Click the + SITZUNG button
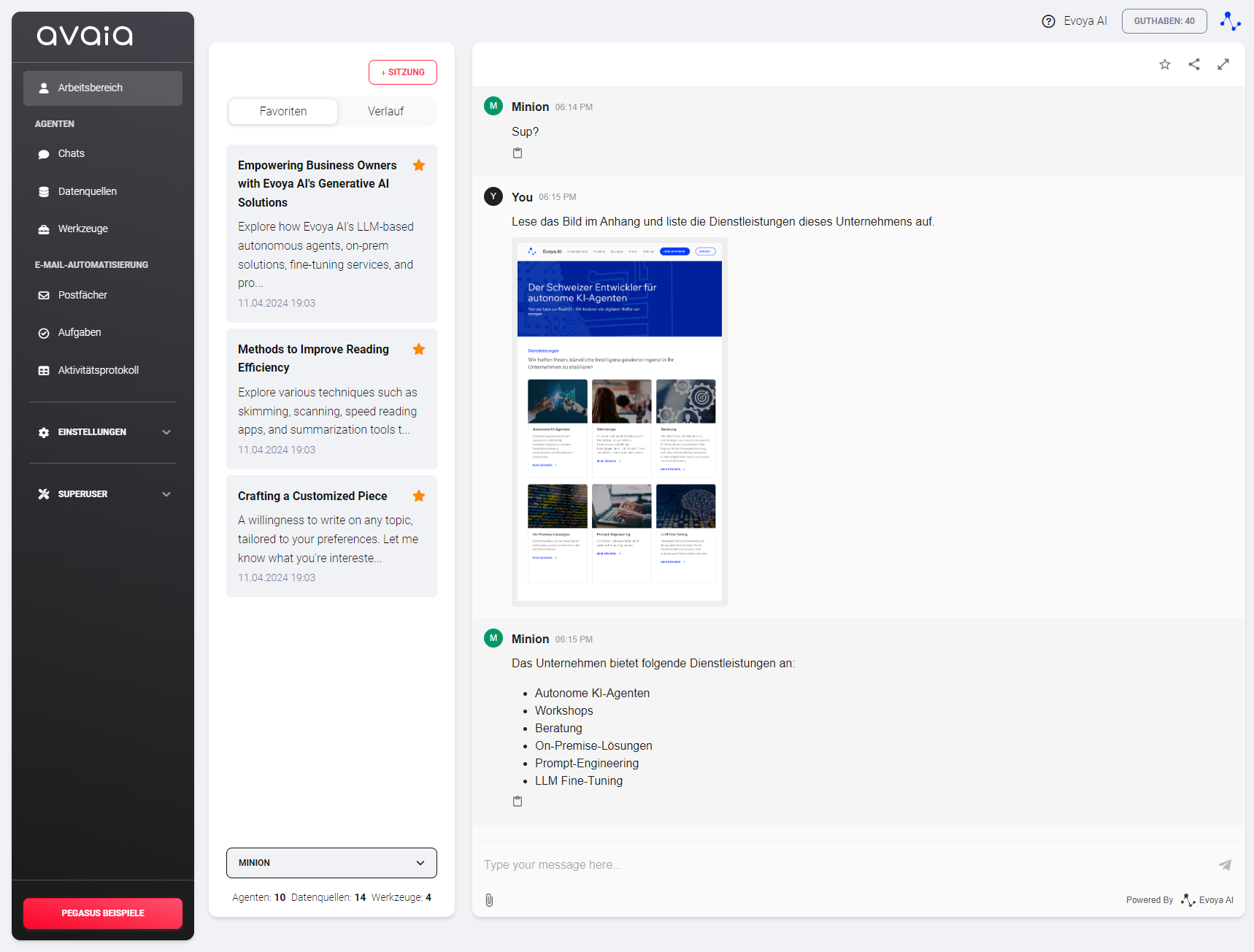 click(403, 72)
